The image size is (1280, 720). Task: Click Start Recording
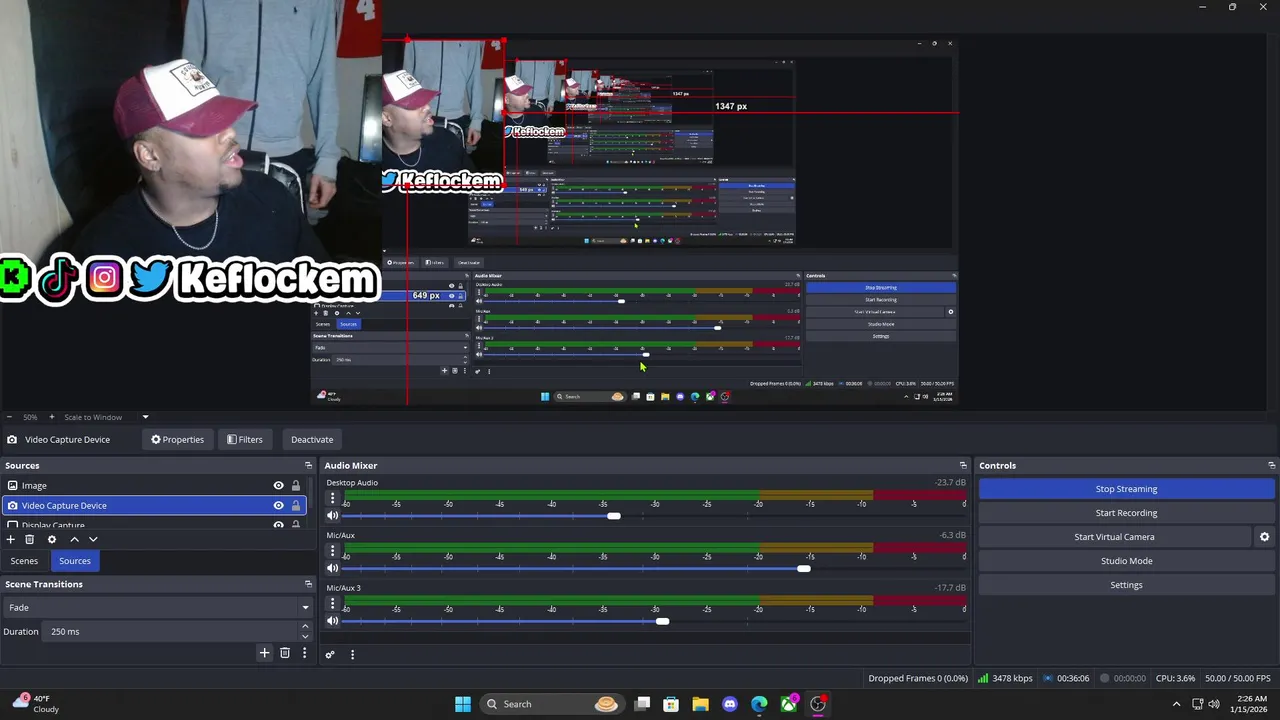coord(1126,513)
